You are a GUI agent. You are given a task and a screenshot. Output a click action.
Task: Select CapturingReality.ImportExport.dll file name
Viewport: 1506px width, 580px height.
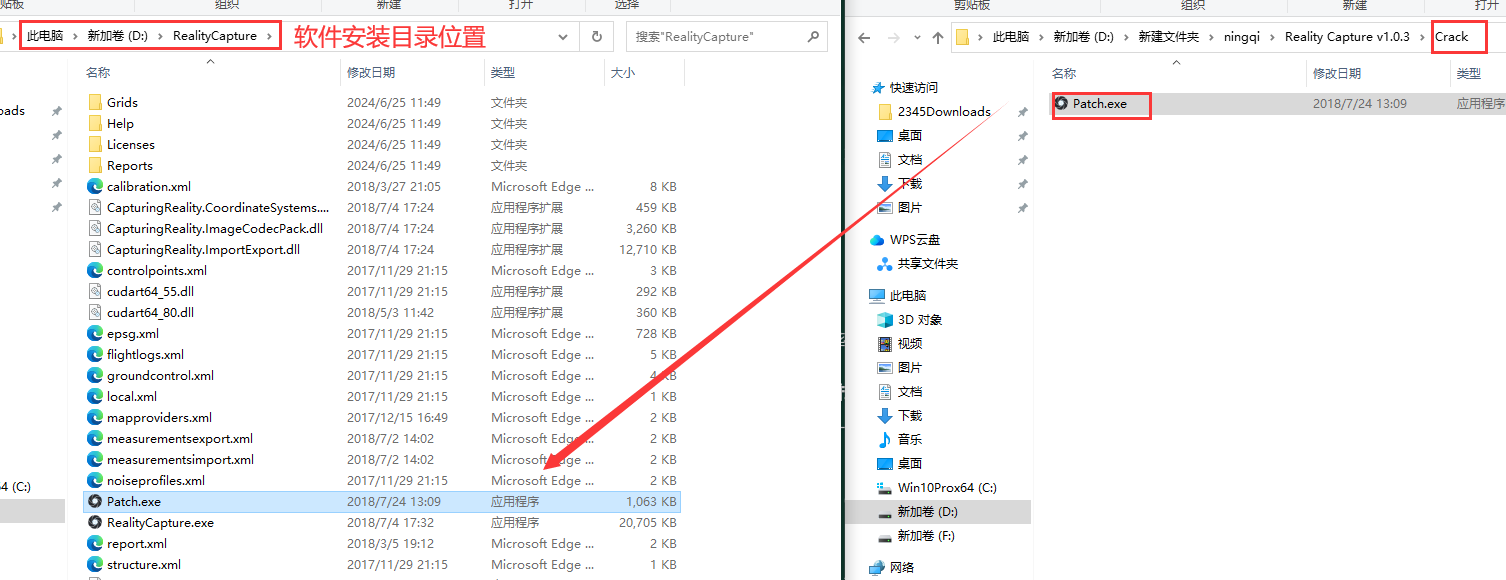point(203,249)
